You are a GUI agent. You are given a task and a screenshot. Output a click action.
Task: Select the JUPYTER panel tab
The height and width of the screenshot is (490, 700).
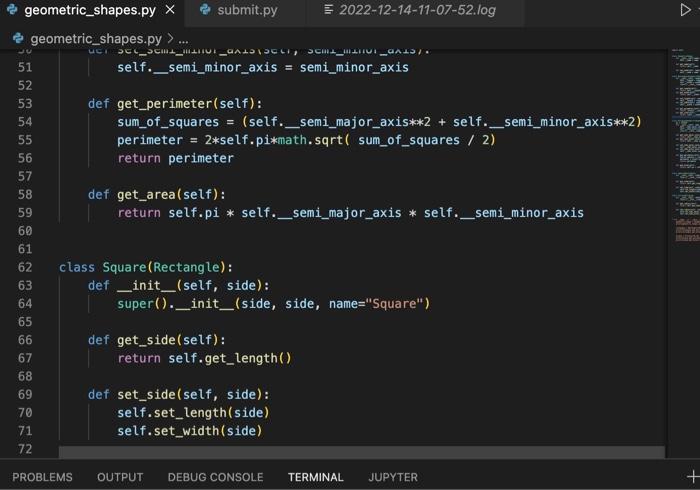(x=393, y=477)
